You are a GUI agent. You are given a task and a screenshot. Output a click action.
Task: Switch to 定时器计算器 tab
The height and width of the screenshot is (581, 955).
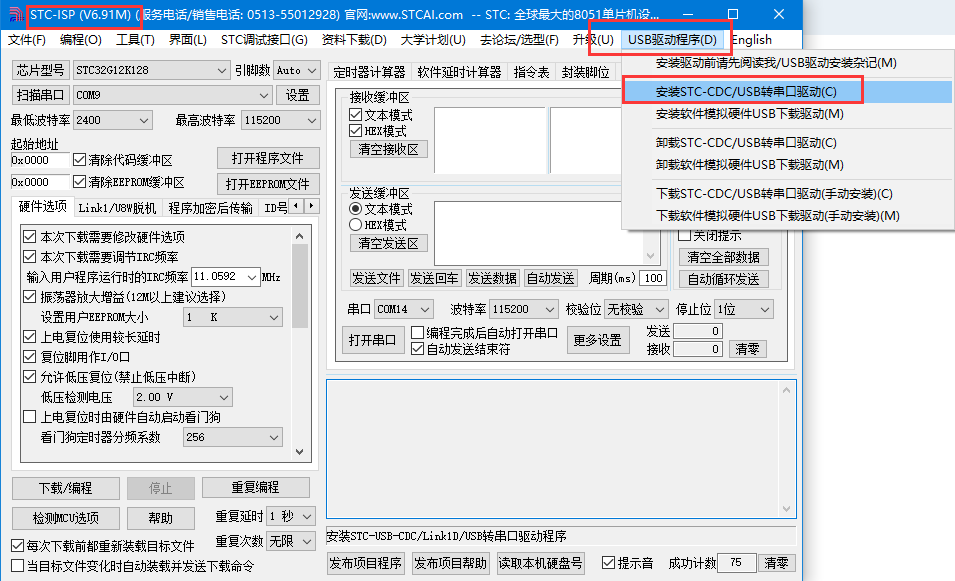point(369,72)
